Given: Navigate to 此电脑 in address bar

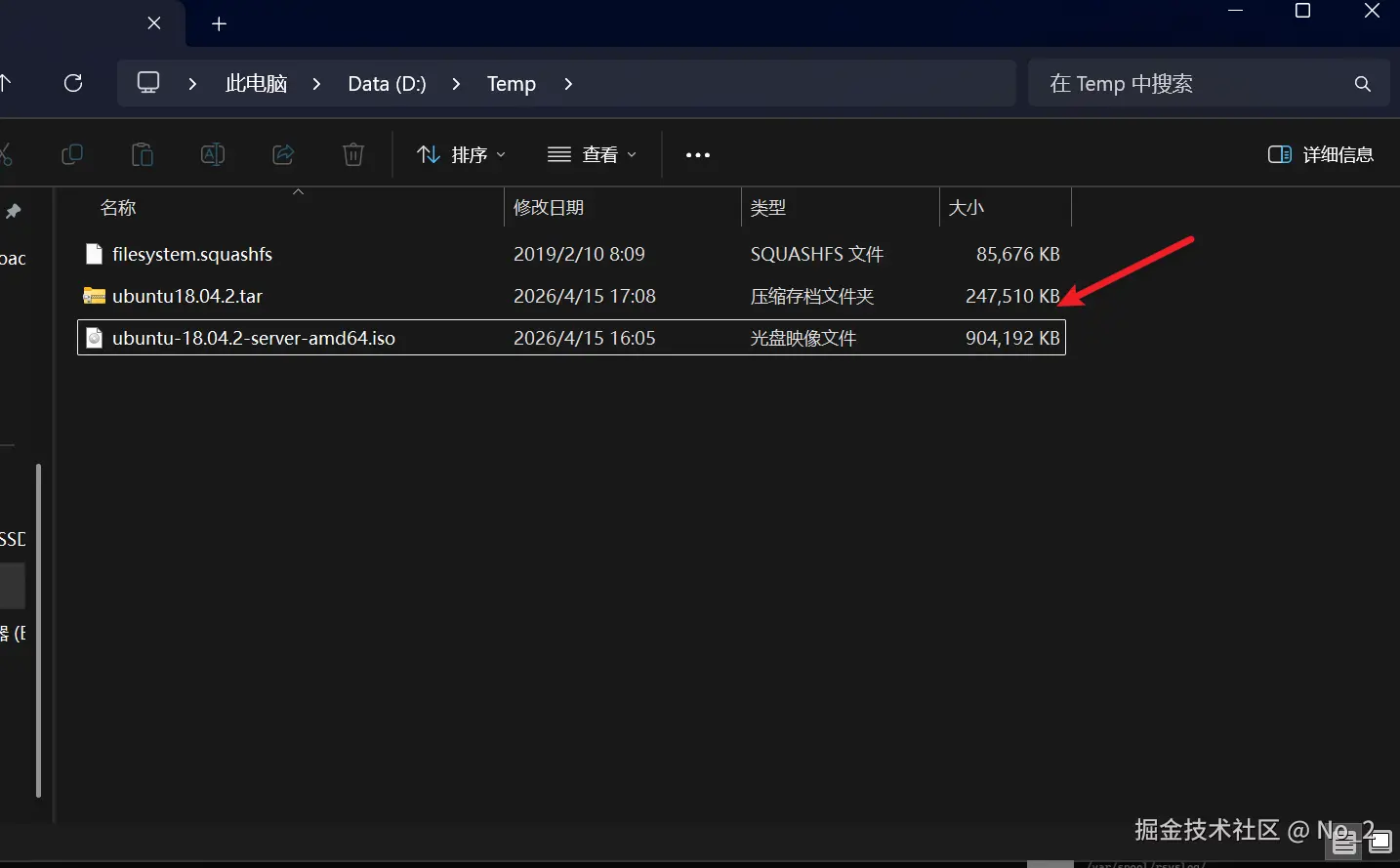Looking at the screenshot, I should (x=256, y=84).
